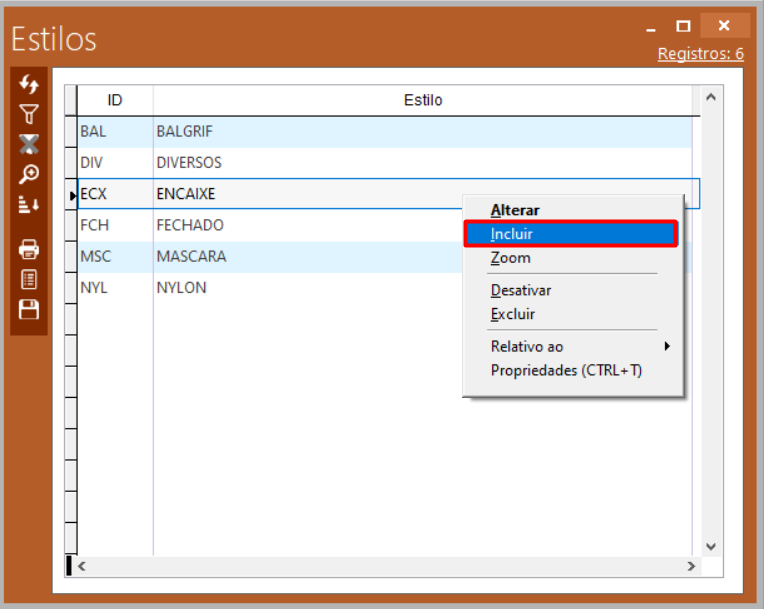Click the vertical scrollbar down arrow
764x609 pixels.
coord(711,546)
